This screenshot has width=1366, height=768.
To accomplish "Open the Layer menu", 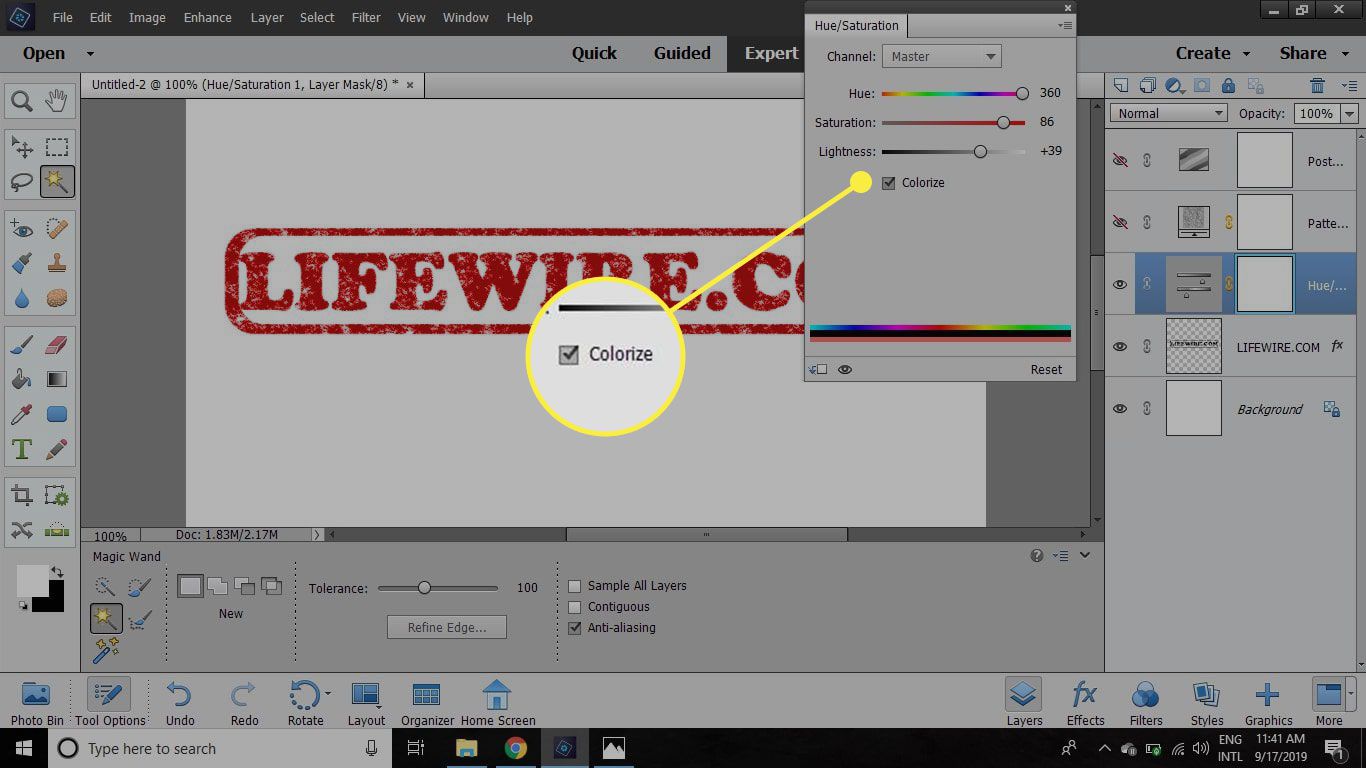I will click(267, 17).
